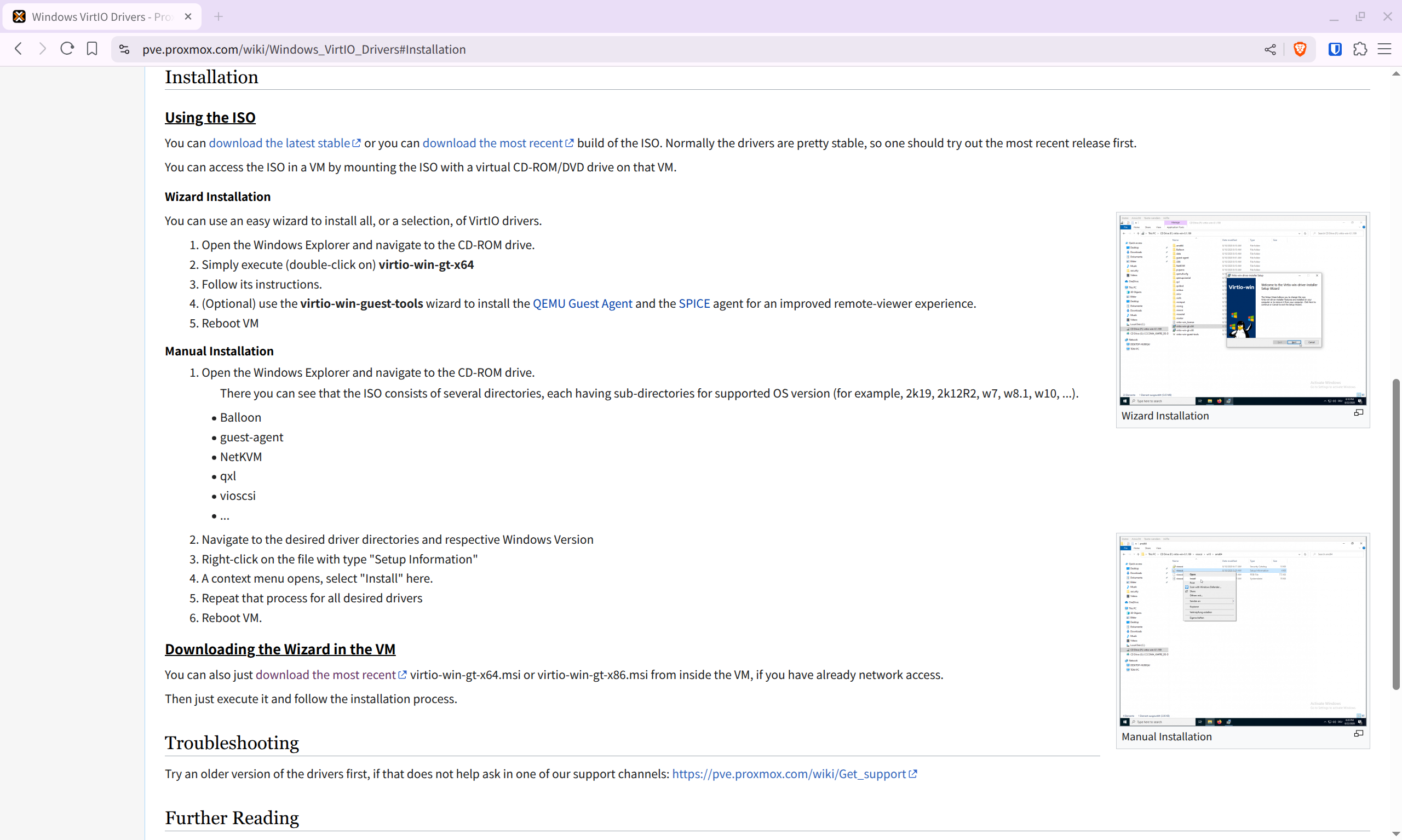Open 'download the latest stable' link
This screenshot has width=1402, height=840.
tap(279, 143)
